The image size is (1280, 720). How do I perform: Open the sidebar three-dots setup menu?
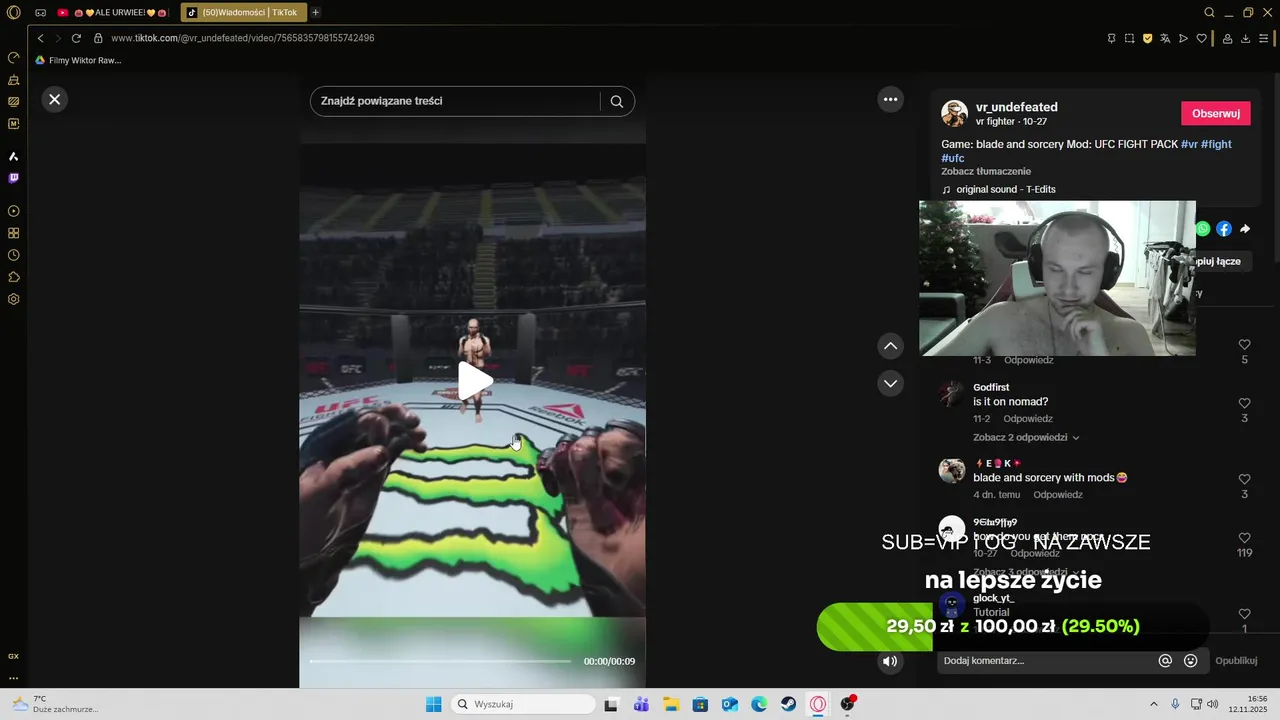(x=14, y=678)
